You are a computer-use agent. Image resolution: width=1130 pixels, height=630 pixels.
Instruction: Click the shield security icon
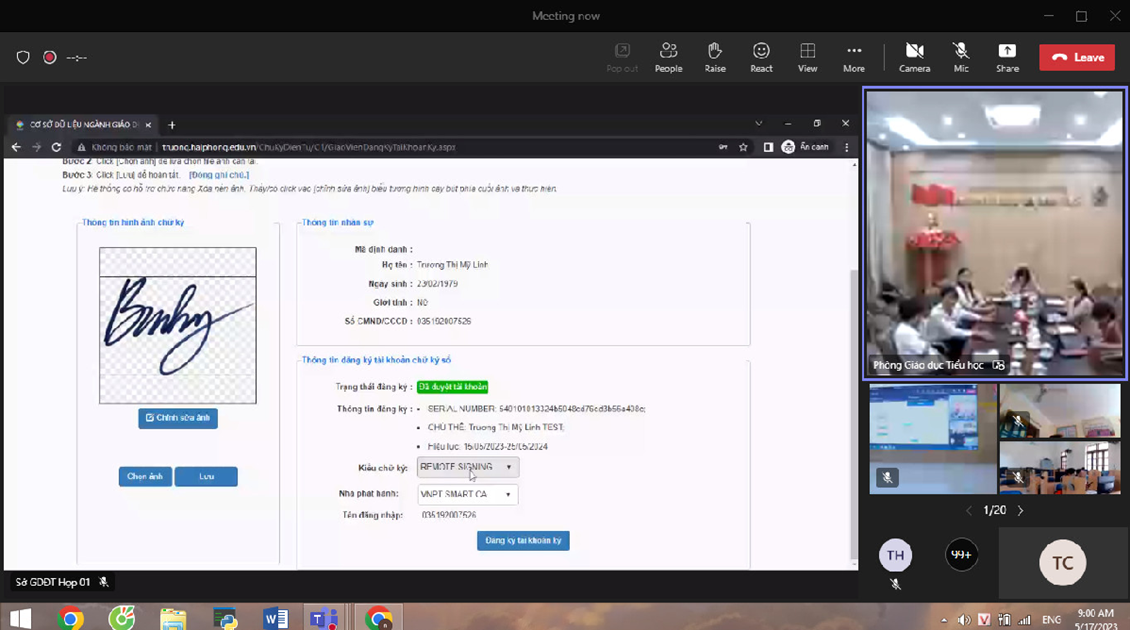tap(23, 58)
